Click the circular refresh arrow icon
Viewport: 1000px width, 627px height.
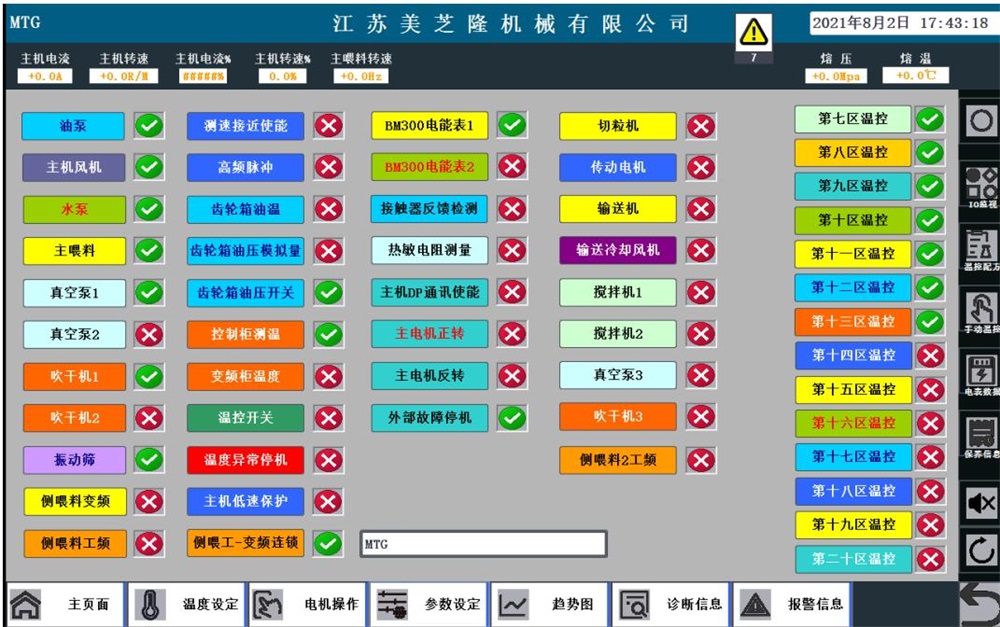click(981, 550)
